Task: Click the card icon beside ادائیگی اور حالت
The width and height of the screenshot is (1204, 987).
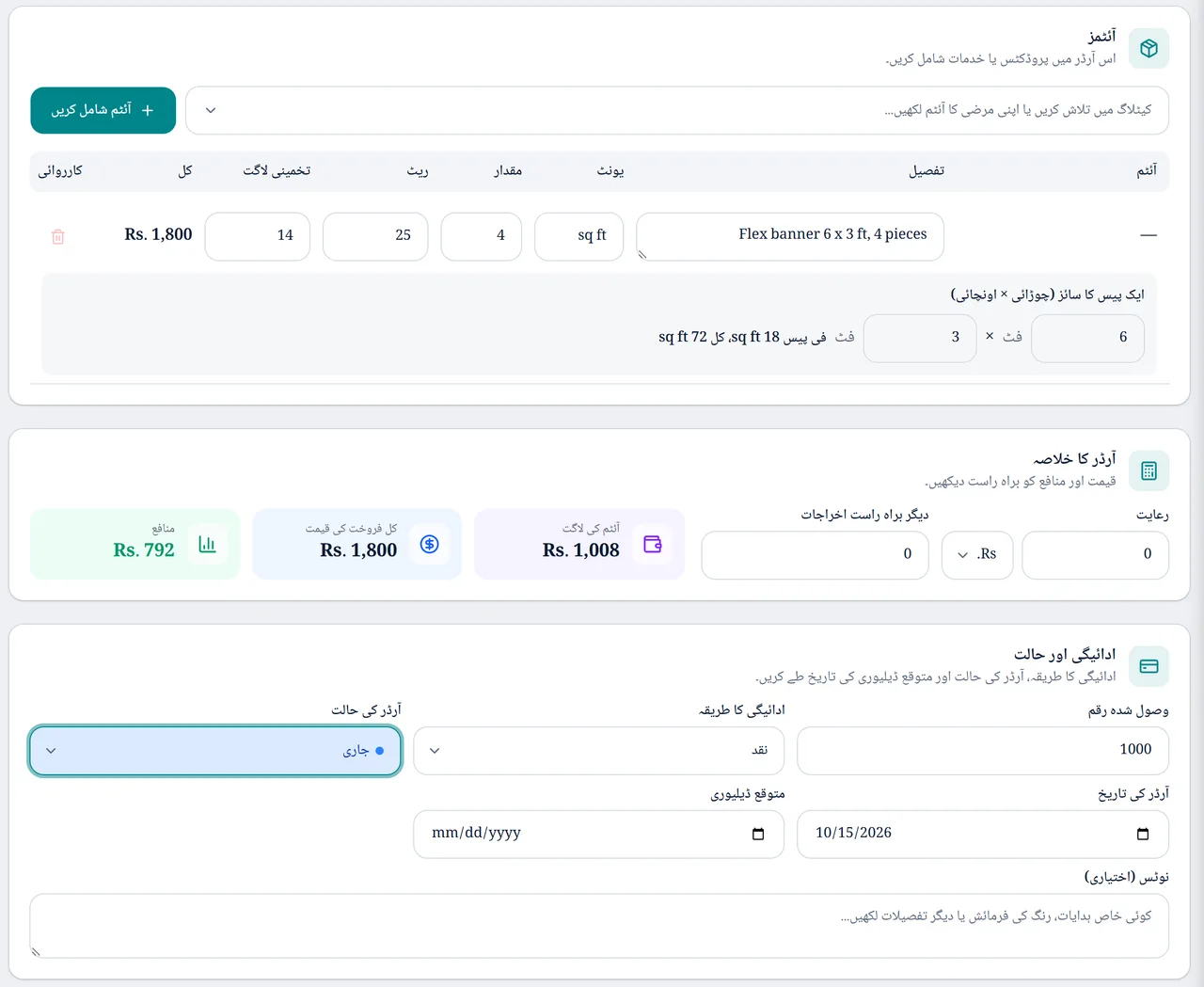Action: coord(1149,666)
